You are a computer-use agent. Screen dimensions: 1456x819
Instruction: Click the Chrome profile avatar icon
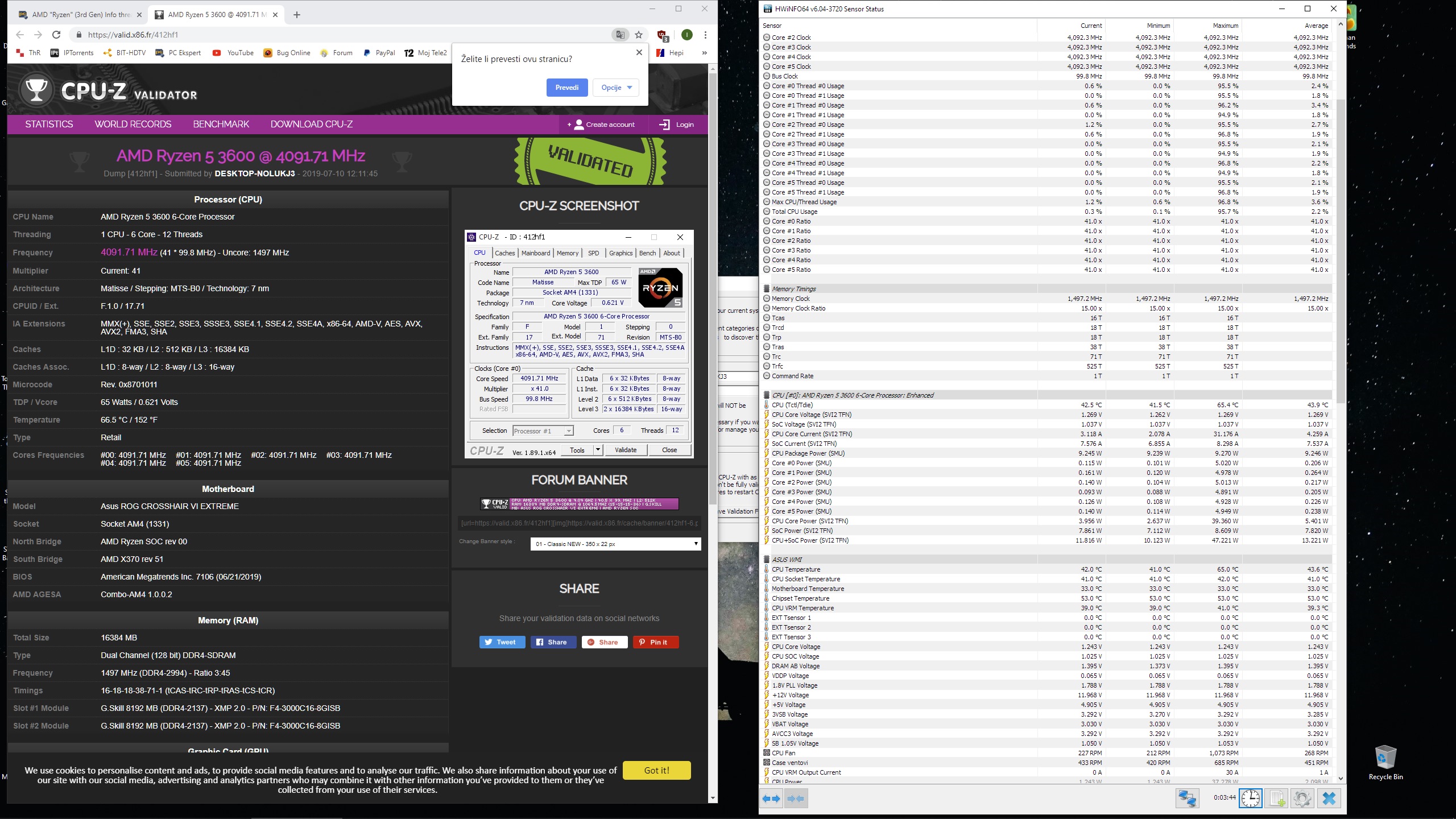[x=687, y=35]
